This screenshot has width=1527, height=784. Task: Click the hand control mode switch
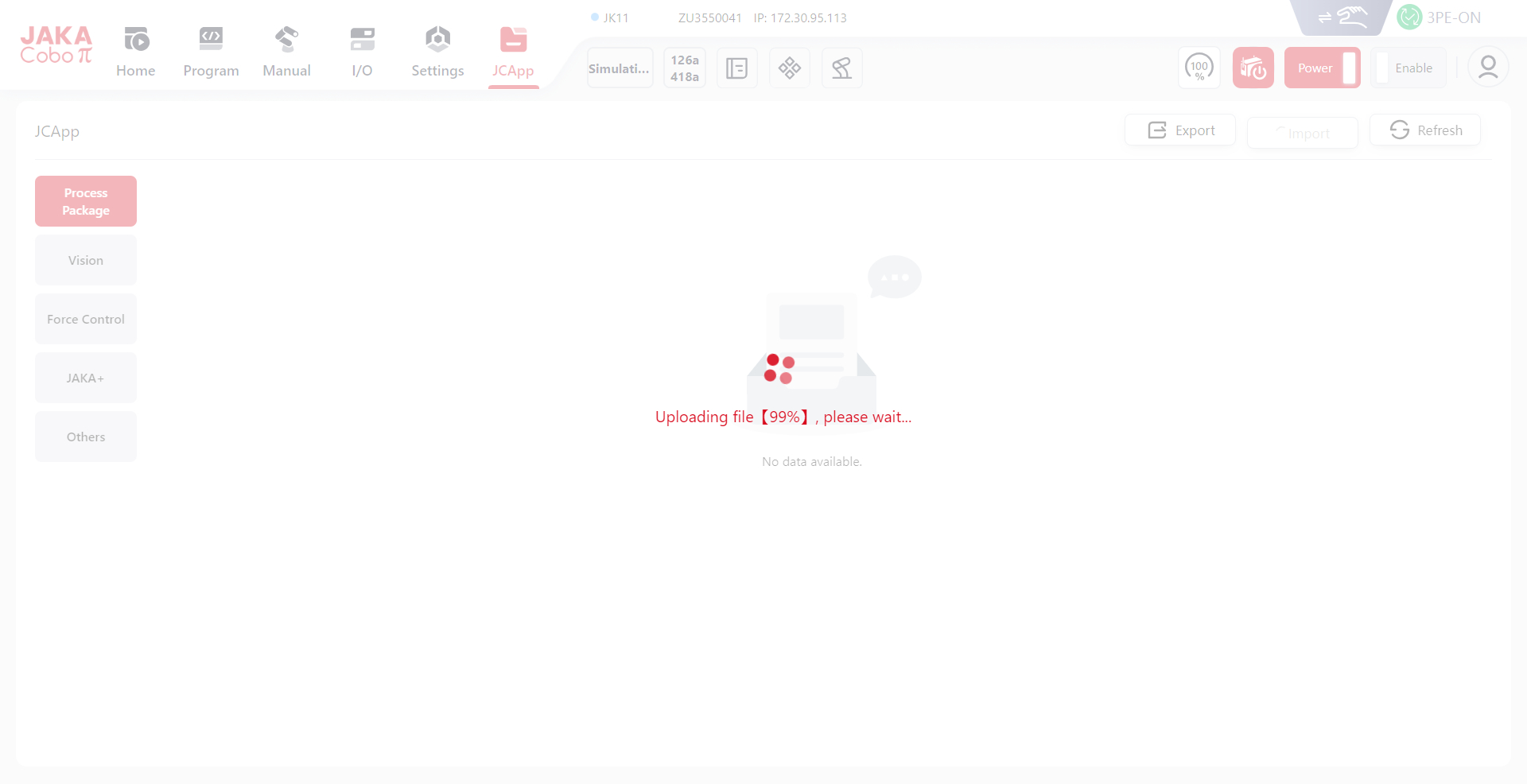click(1342, 17)
